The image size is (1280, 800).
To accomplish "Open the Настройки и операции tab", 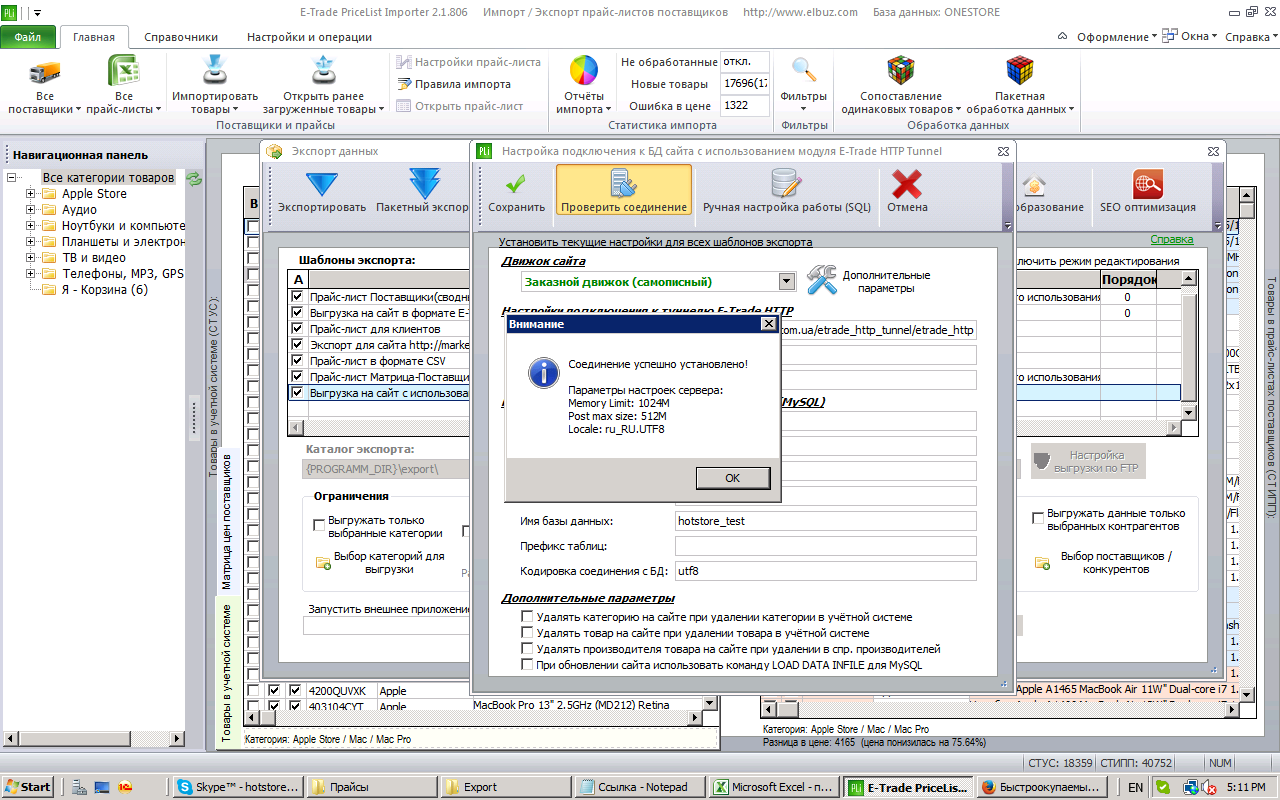I will coord(309,37).
